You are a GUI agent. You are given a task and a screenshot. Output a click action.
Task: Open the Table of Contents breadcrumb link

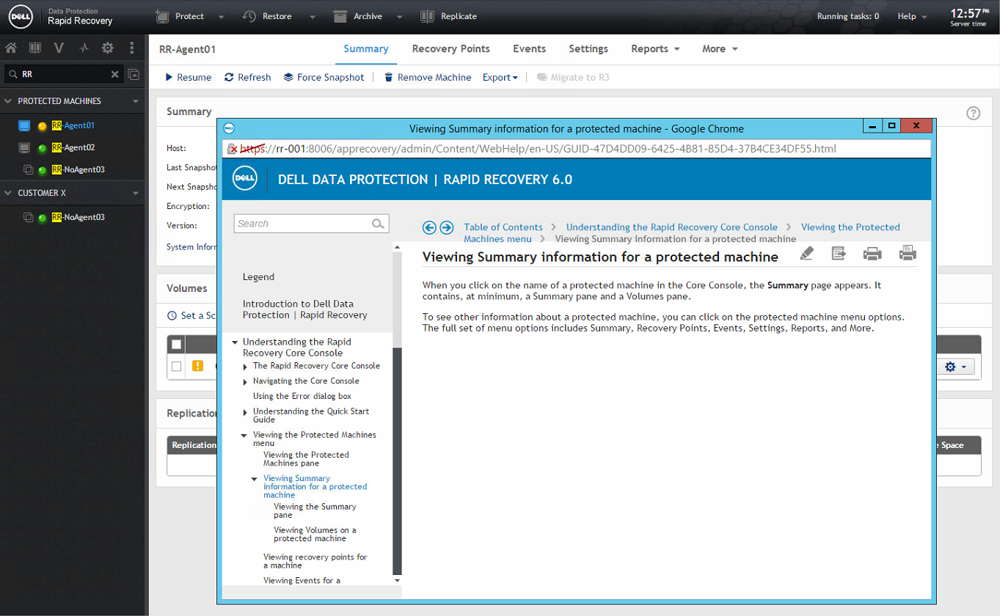pyautogui.click(x=503, y=227)
